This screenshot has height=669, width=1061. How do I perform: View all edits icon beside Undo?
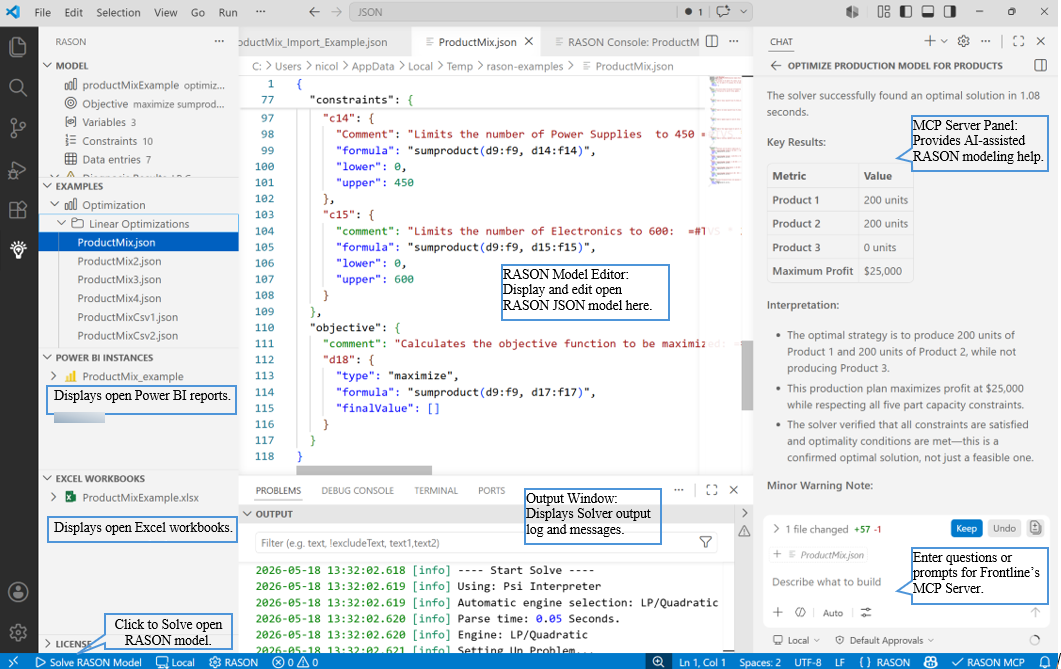[1035, 528]
